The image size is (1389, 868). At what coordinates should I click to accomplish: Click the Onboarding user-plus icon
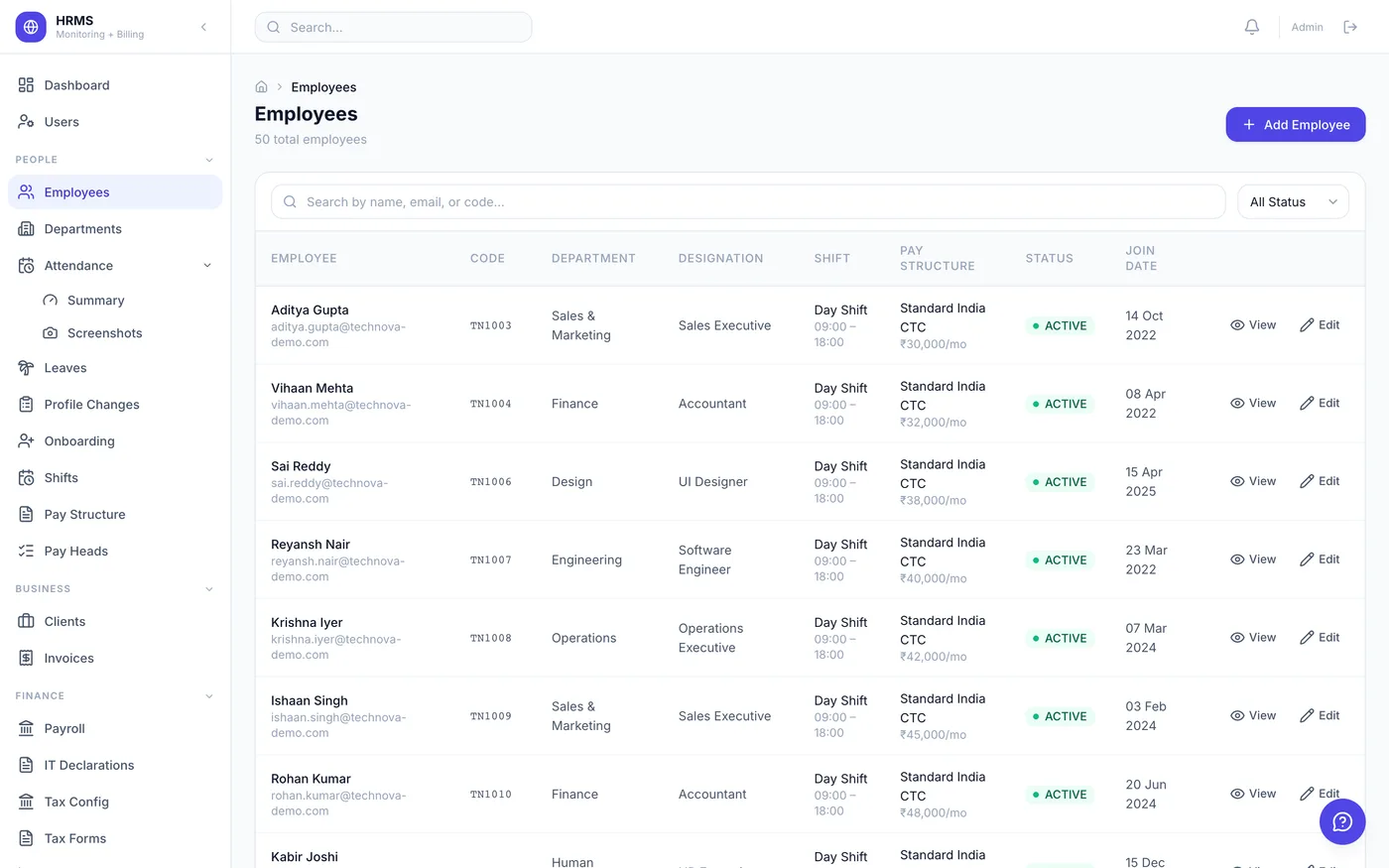(27, 441)
